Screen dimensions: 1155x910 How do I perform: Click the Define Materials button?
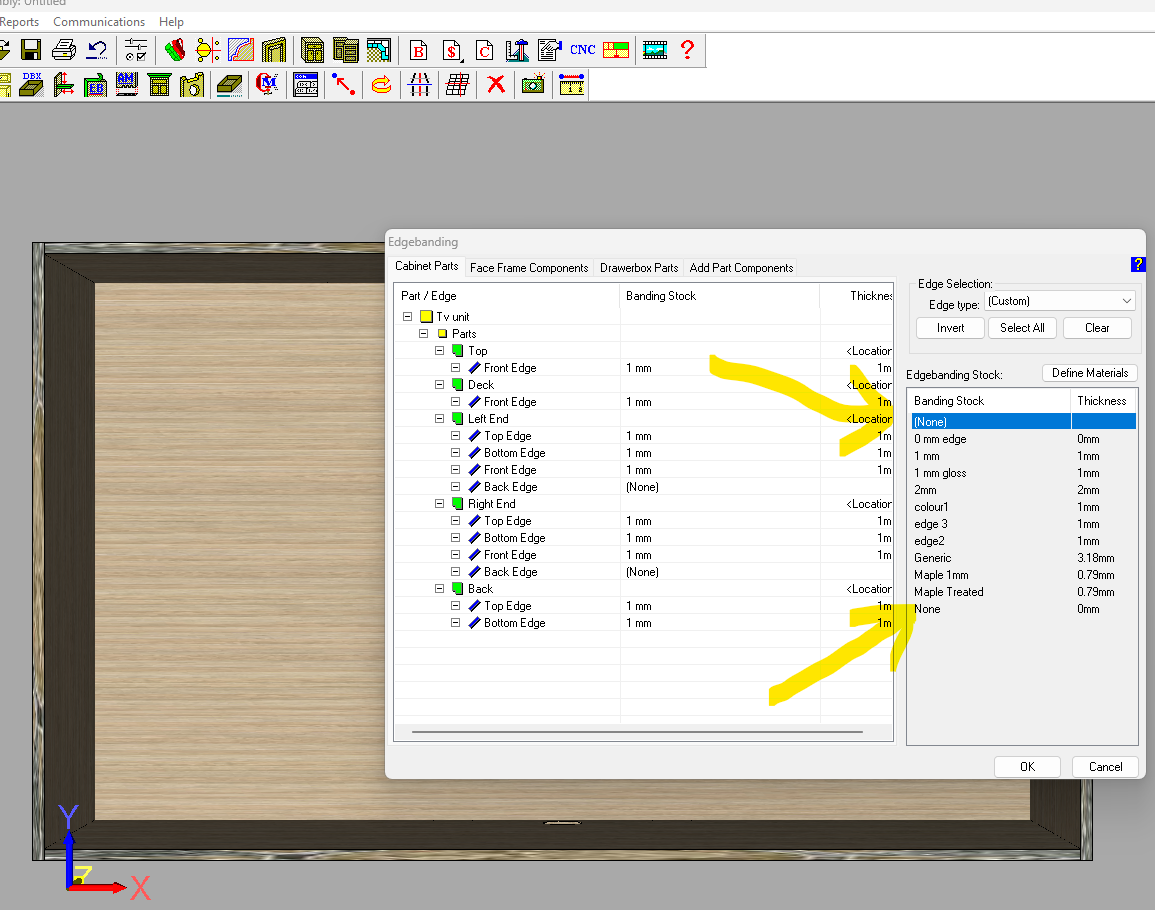tap(1089, 373)
